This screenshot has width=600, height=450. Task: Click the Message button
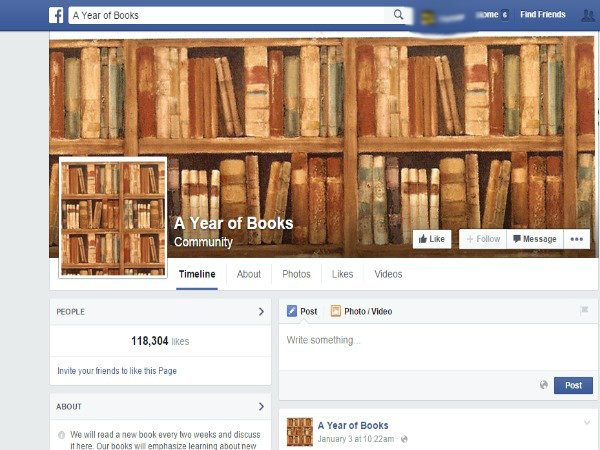tap(535, 239)
